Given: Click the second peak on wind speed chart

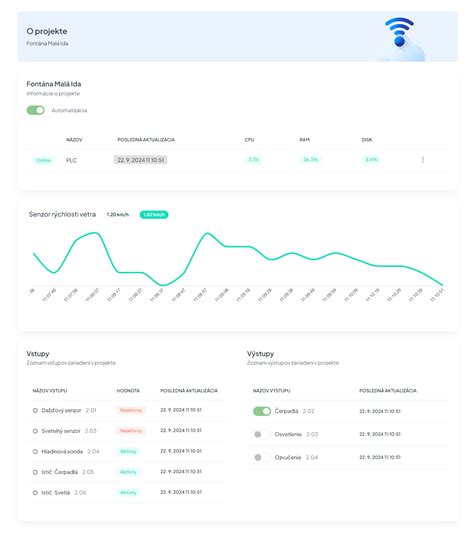Looking at the screenshot, I should pos(207,233).
